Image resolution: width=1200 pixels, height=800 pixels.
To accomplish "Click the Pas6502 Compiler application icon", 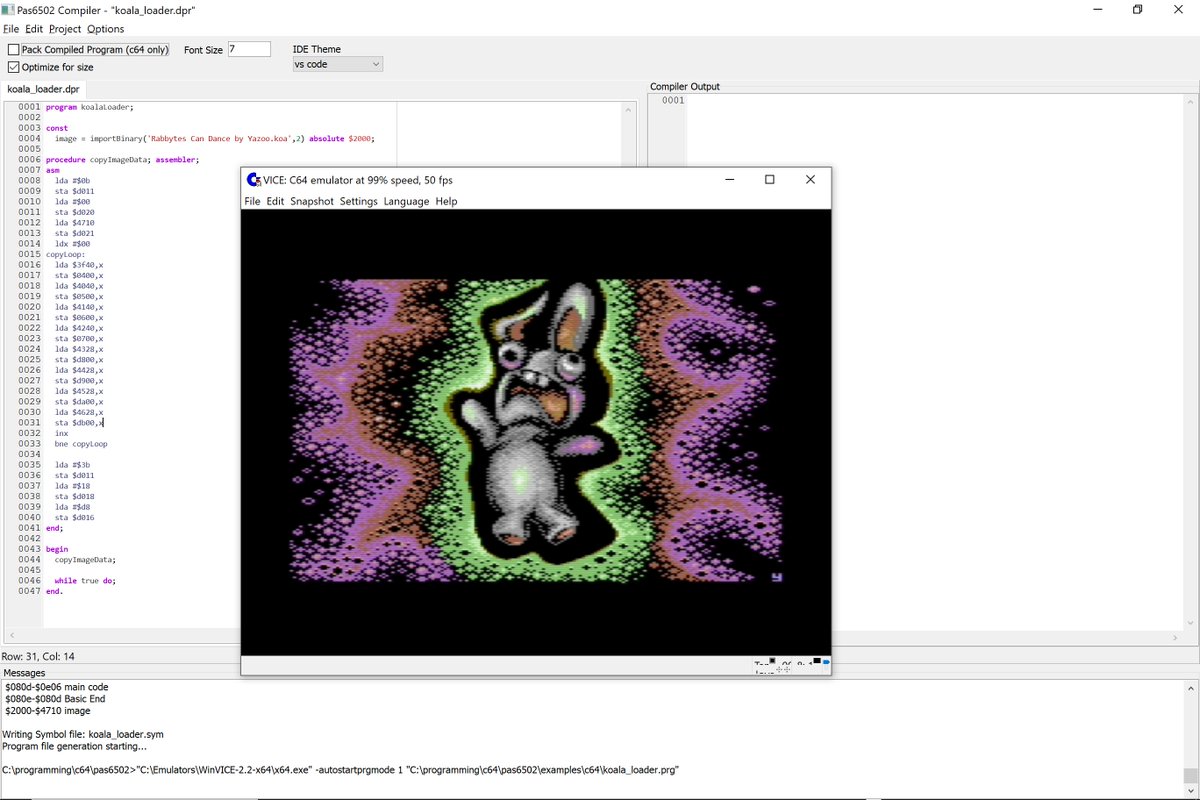I will pos(8,9).
